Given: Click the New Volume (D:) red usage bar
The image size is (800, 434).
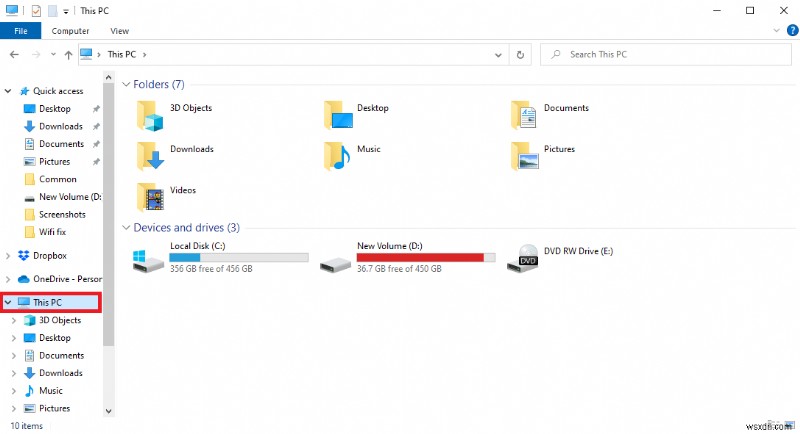Looking at the screenshot, I should [x=426, y=258].
